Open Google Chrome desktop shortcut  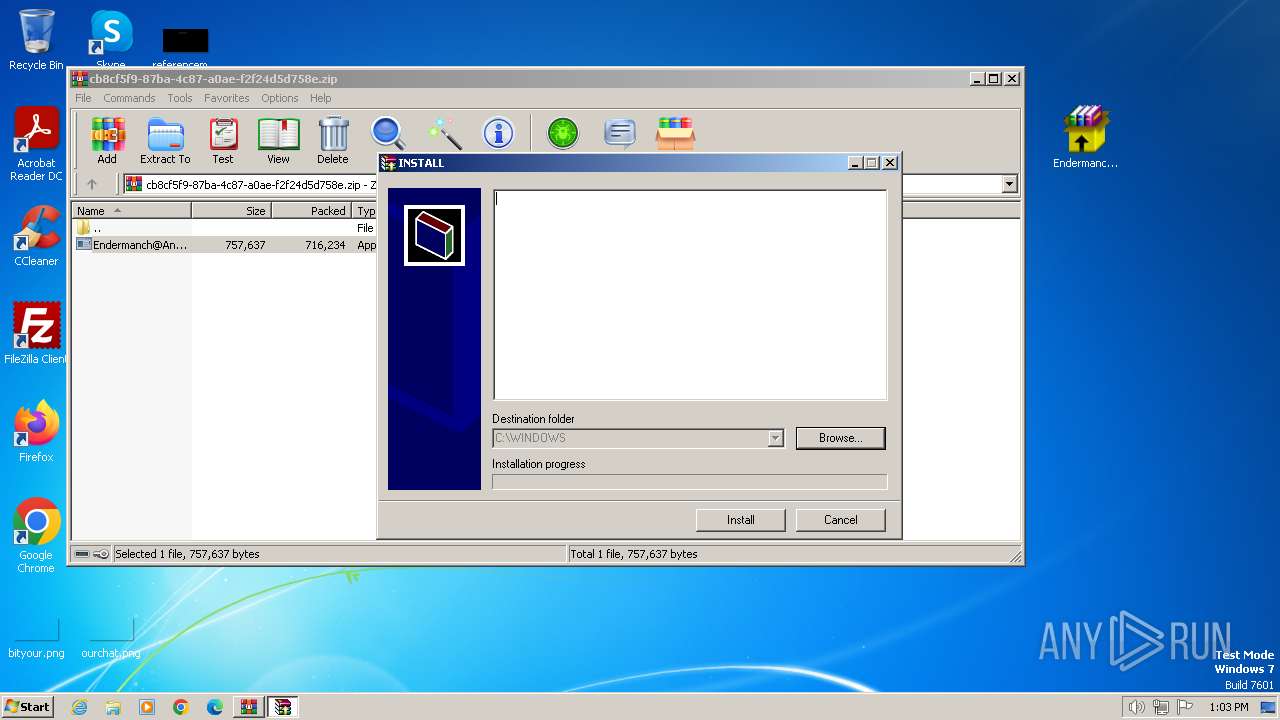click(36, 536)
